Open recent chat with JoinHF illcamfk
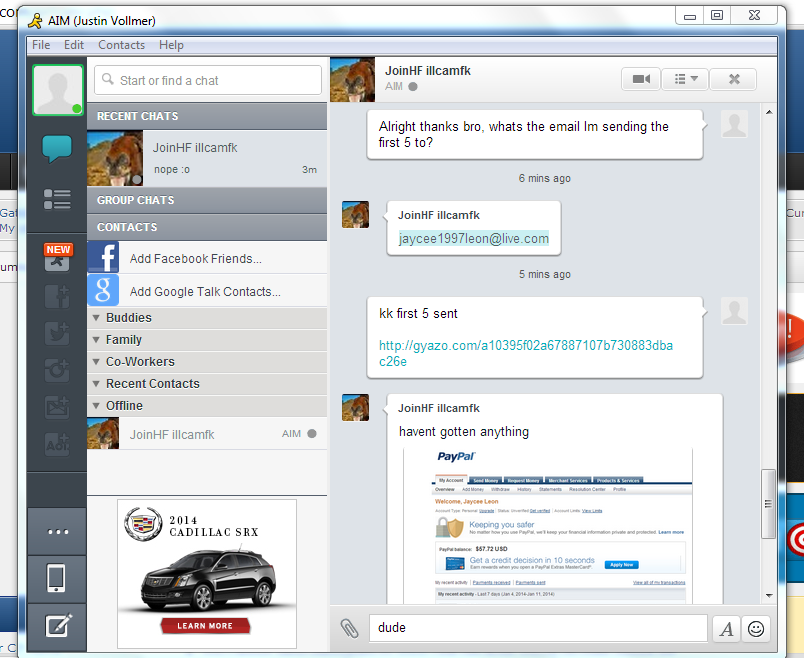This screenshot has height=658, width=804. pyautogui.click(x=207, y=158)
